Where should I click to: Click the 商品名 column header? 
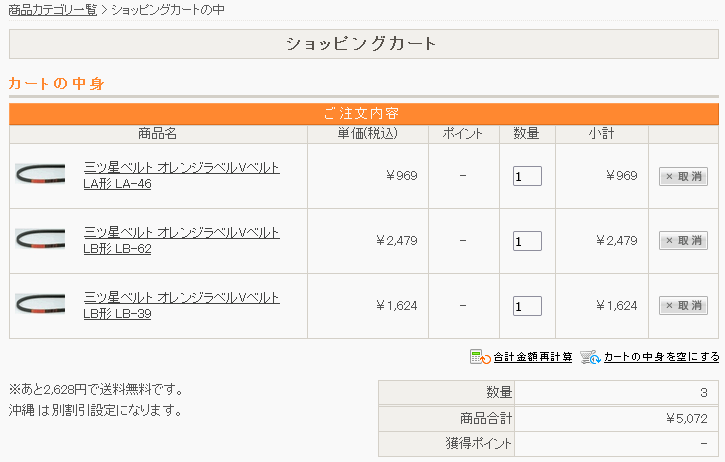coord(157,134)
